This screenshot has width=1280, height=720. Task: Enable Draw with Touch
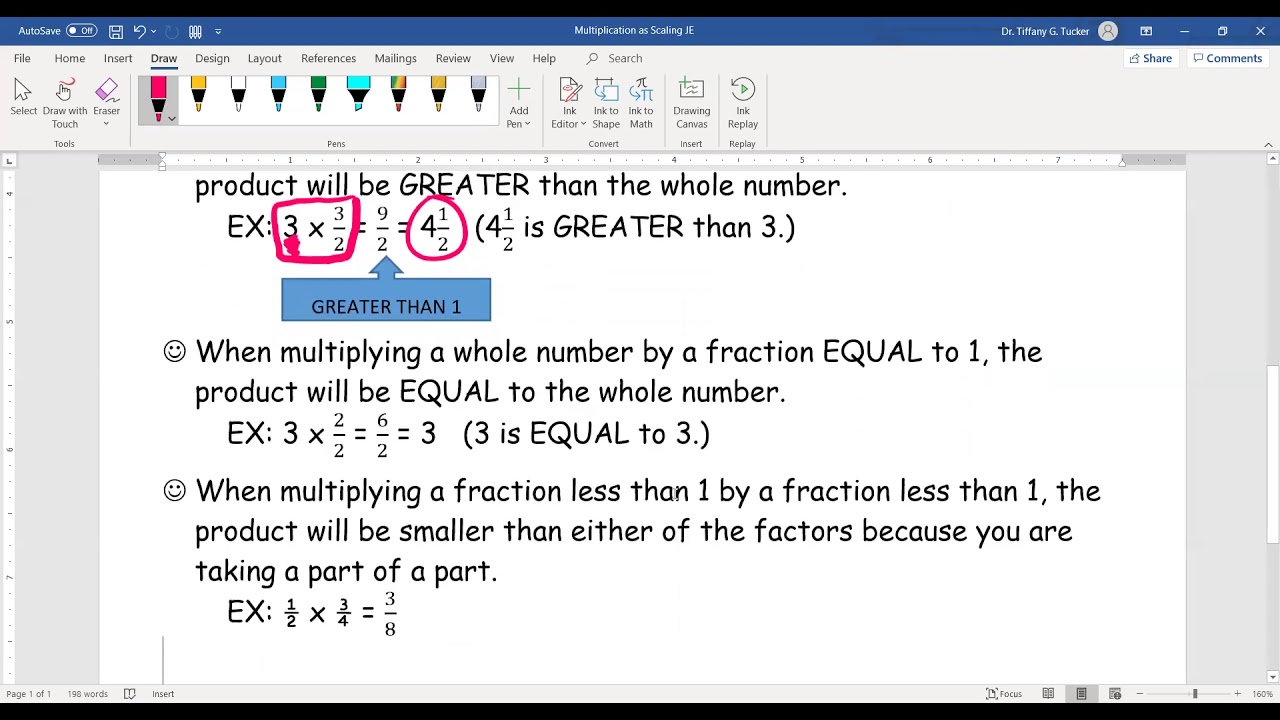[65, 104]
